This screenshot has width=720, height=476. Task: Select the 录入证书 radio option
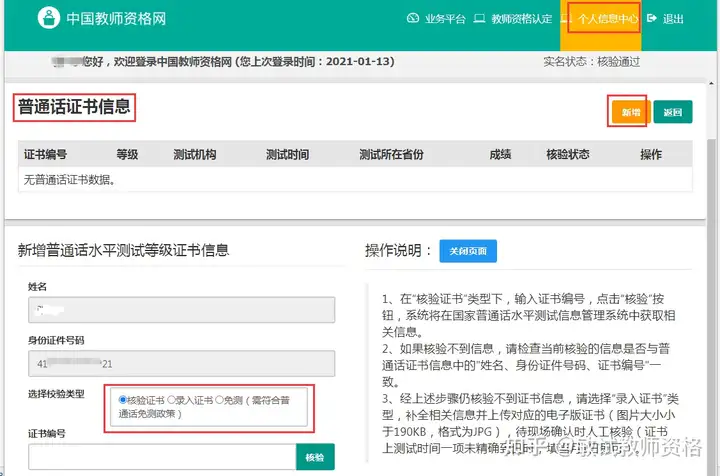(171, 400)
